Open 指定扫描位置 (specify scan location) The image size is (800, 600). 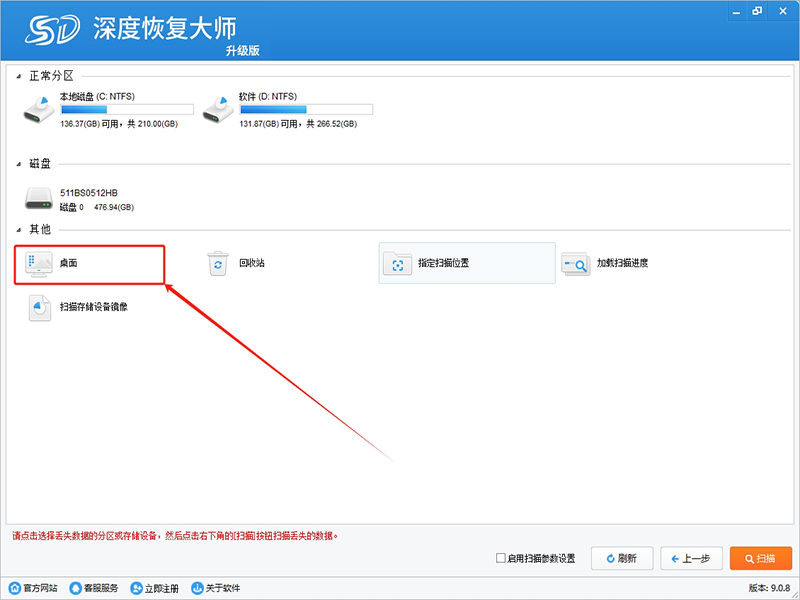tap(398, 264)
